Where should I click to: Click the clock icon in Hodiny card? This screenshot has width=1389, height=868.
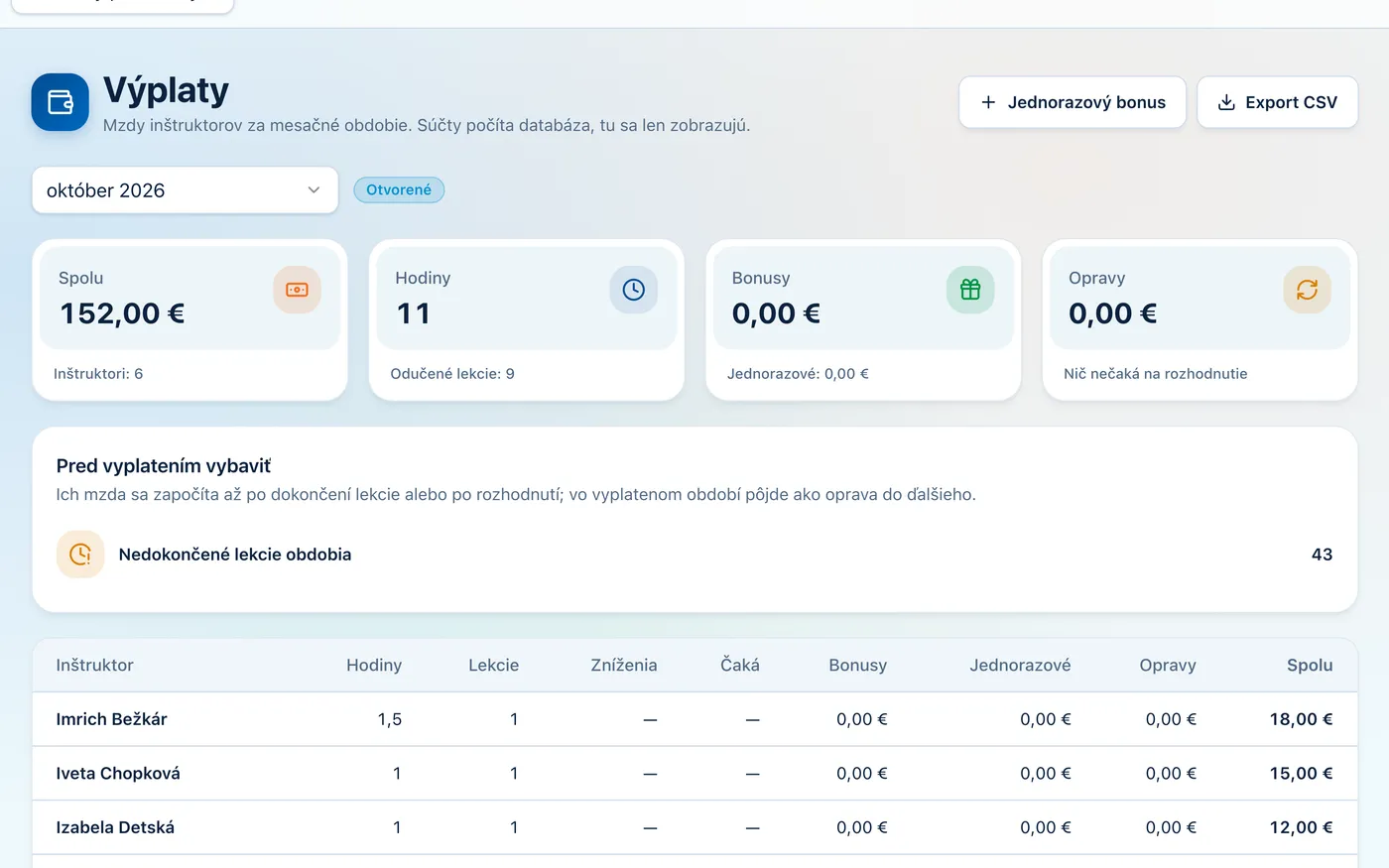click(633, 290)
